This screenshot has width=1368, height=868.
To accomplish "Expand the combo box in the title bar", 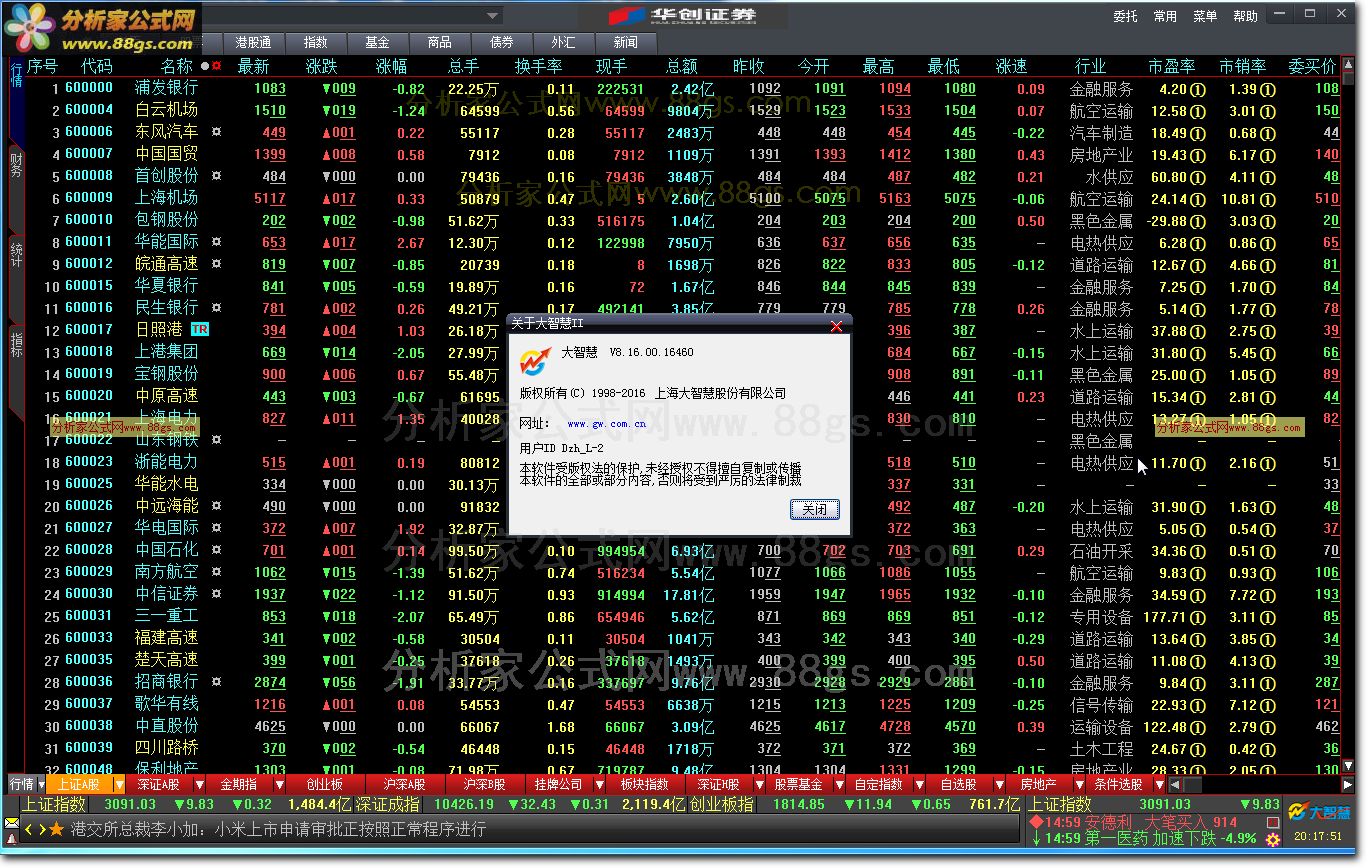I will click(492, 15).
